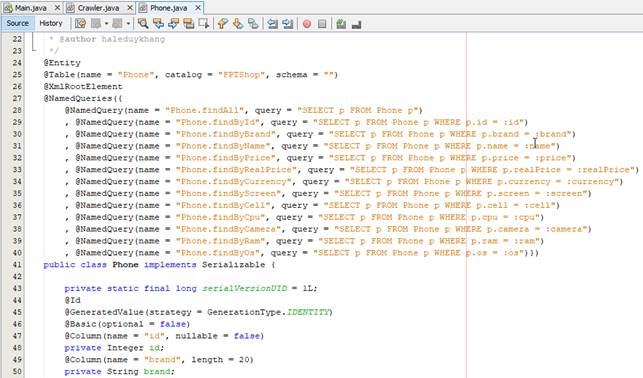This screenshot has height=378, width=643.
Task: Switch to the Crawler.java tab
Action: (98, 8)
